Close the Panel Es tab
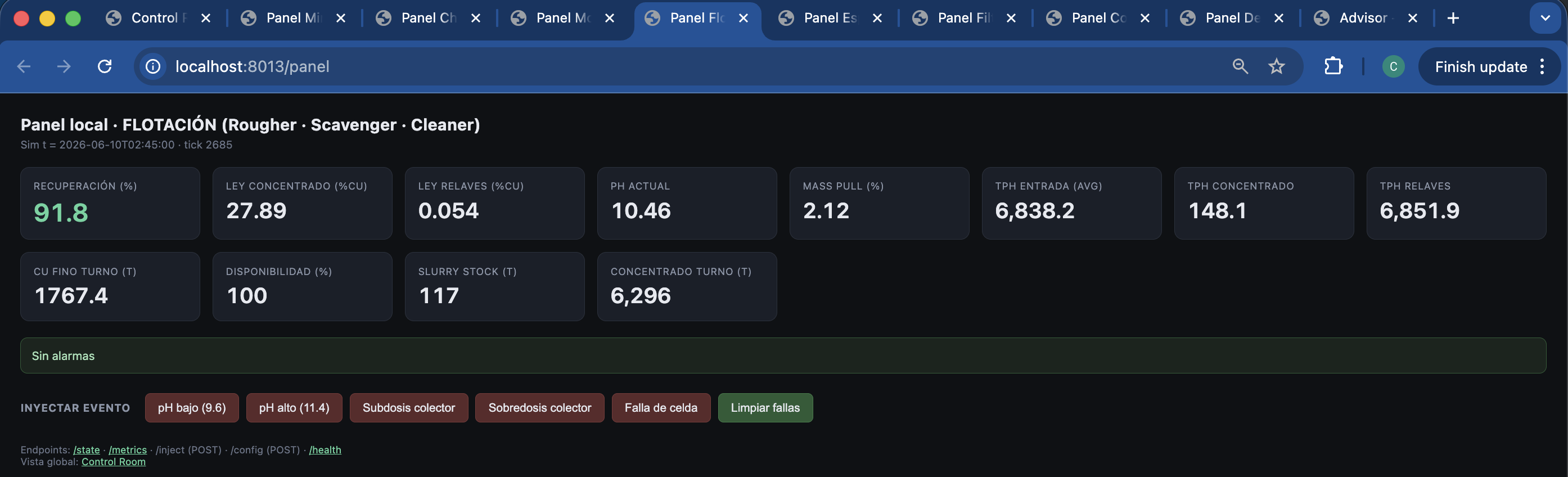The width and height of the screenshot is (1568, 477). click(877, 18)
